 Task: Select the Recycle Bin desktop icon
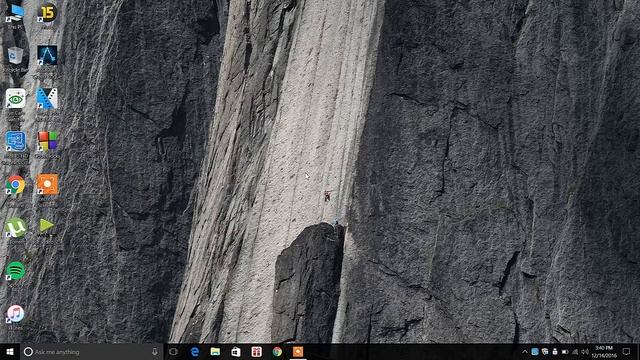(16, 59)
